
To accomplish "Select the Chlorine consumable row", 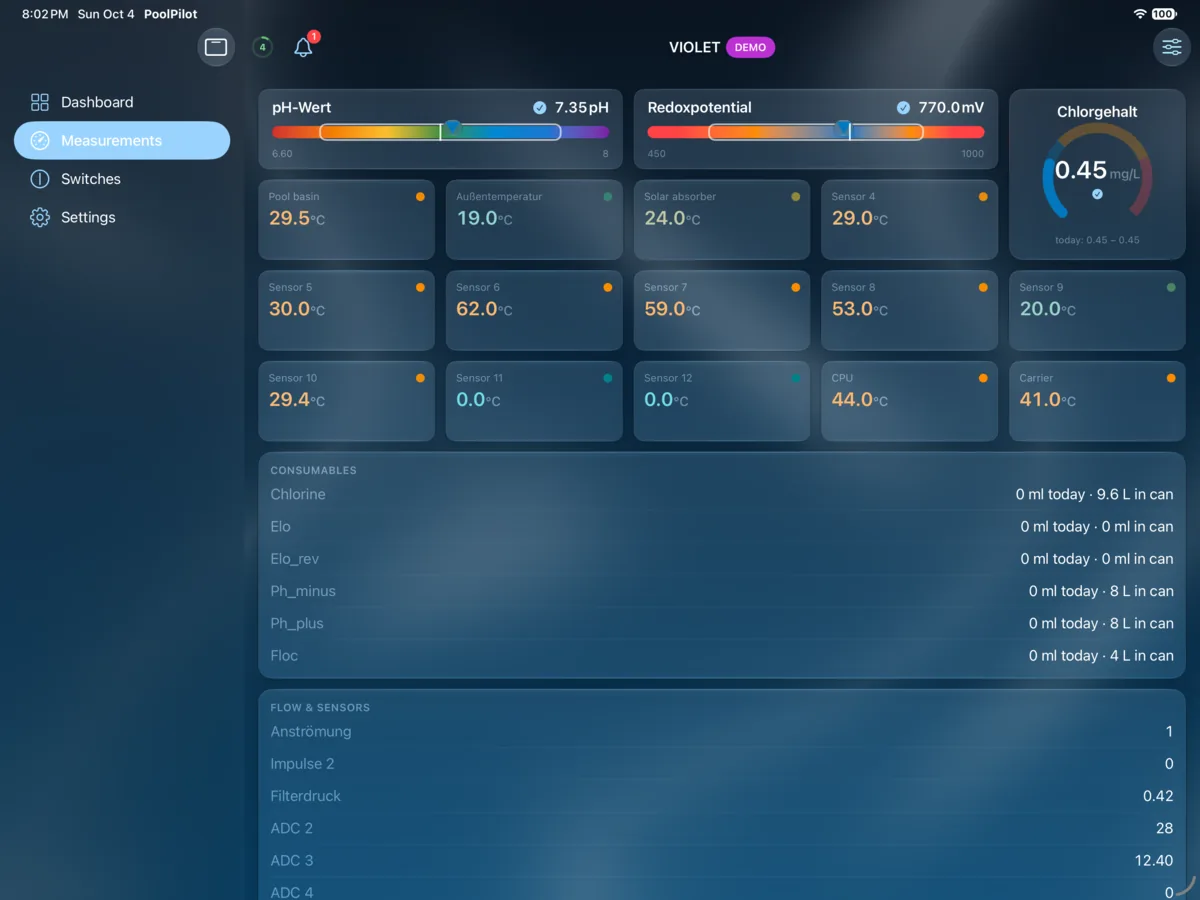I will click(x=722, y=494).
